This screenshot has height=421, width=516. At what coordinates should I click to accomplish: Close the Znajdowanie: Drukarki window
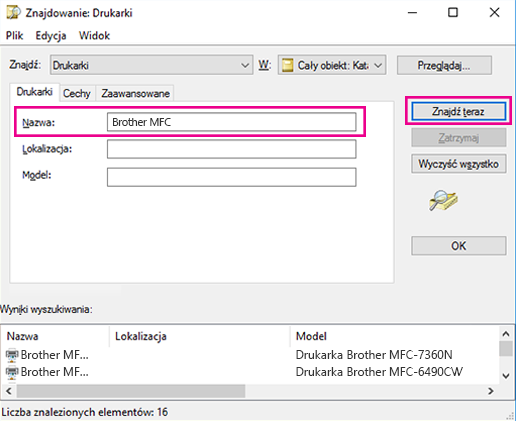(494, 13)
